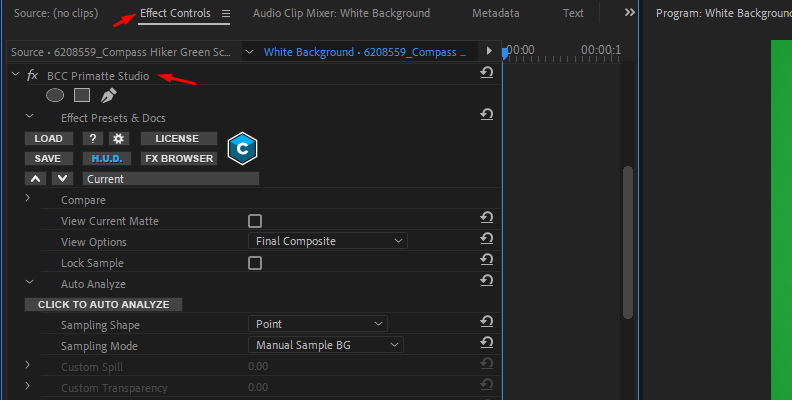This screenshot has width=792, height=400.
Task: Reset Auto Analyze group
Action: pyautogui.click(x=486, y=281)
